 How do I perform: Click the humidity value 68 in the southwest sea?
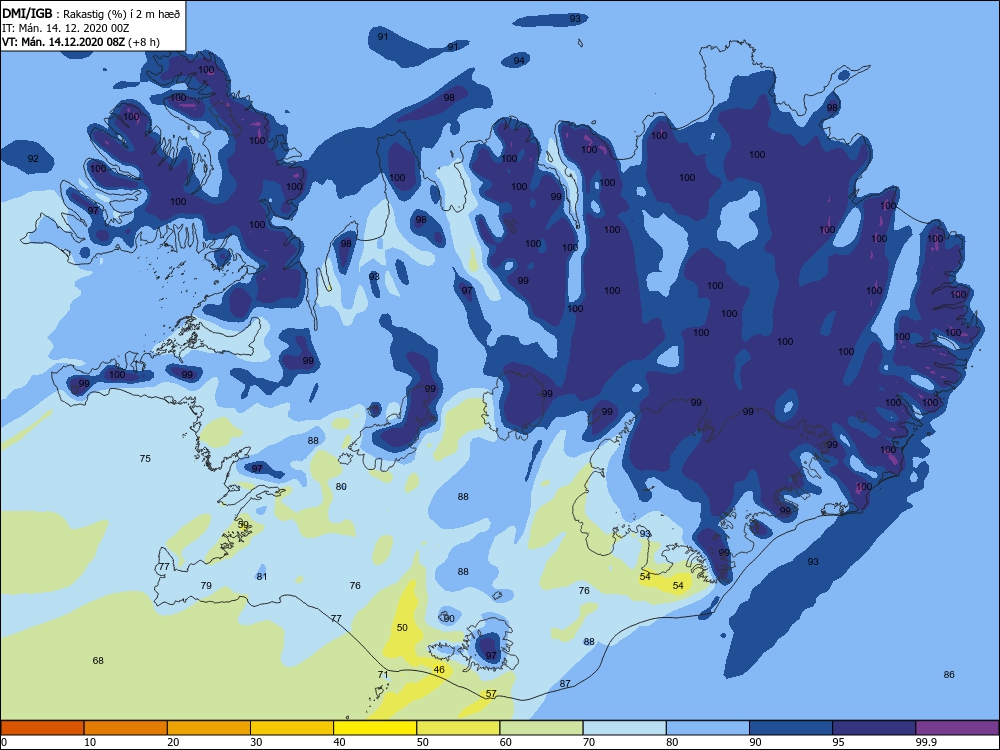click(x=98, y=660)
